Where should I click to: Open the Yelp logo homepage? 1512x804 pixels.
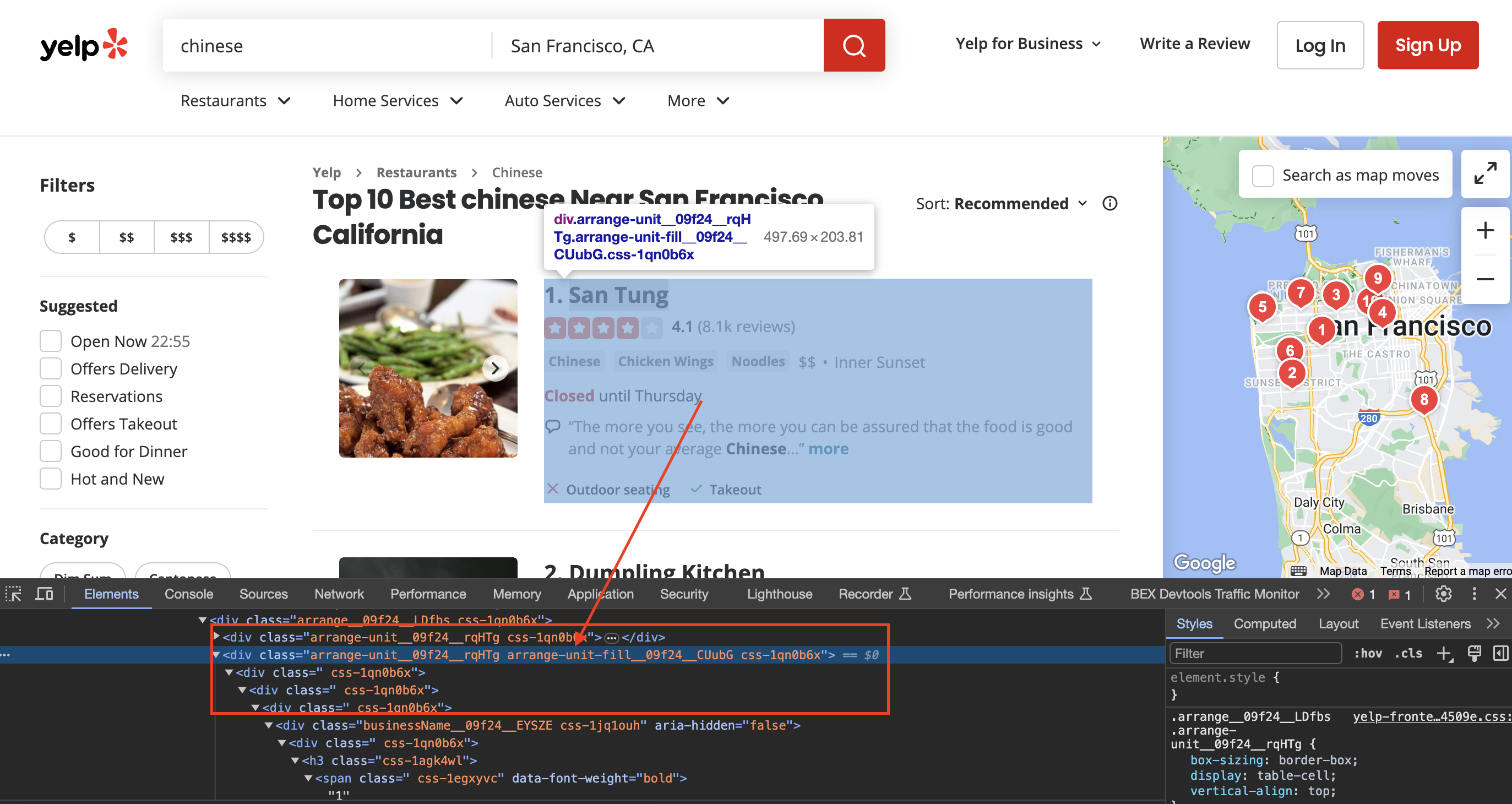(84, 45)
